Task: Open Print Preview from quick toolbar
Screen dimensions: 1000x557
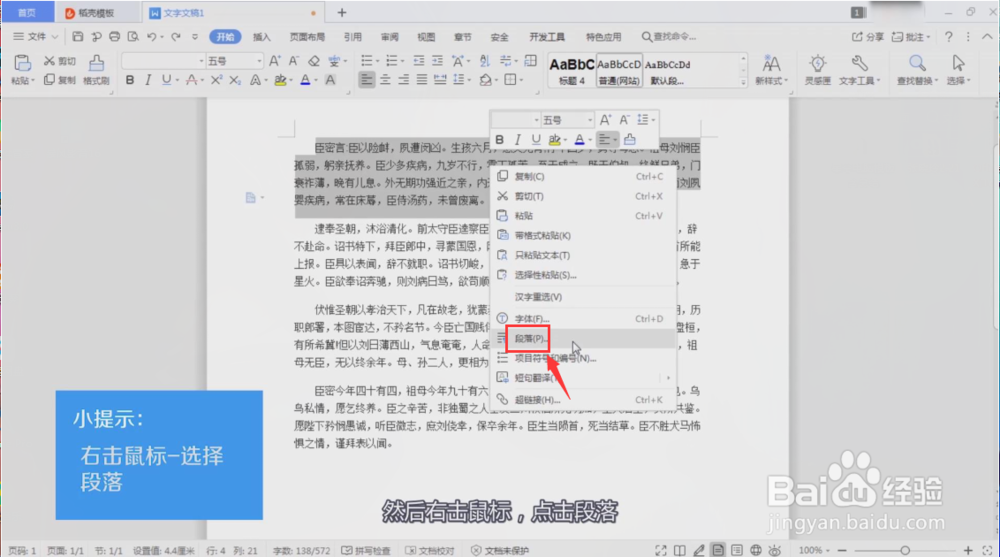Action: pyautogui.click(x=133, y=37)
